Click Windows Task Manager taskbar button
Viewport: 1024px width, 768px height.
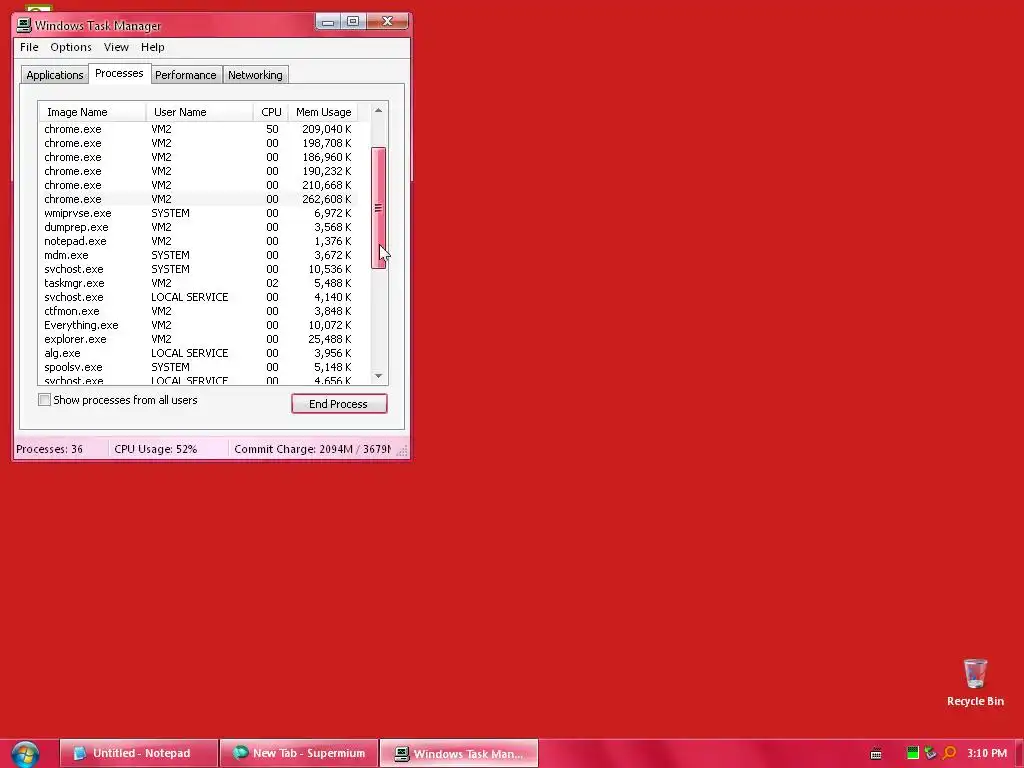459,754
